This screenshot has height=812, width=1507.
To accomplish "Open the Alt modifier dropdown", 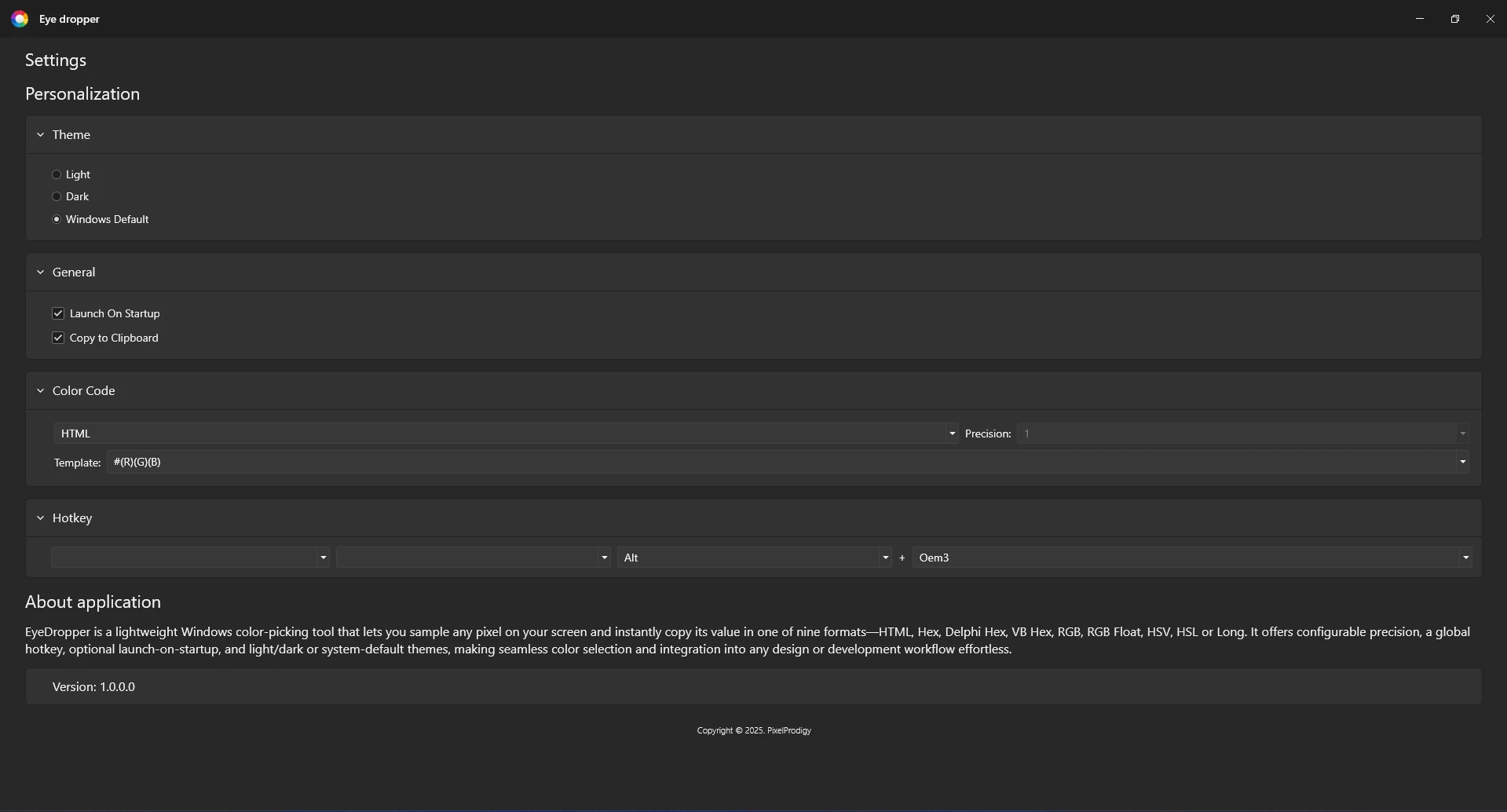I will 754,558.
